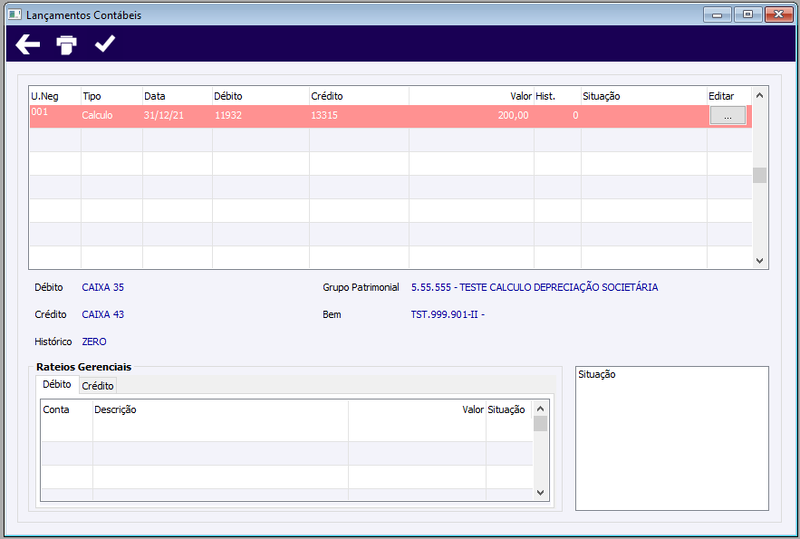Click the printer icon in toolbar
This screenshot has width=800, height=539.
pos(66,44)
